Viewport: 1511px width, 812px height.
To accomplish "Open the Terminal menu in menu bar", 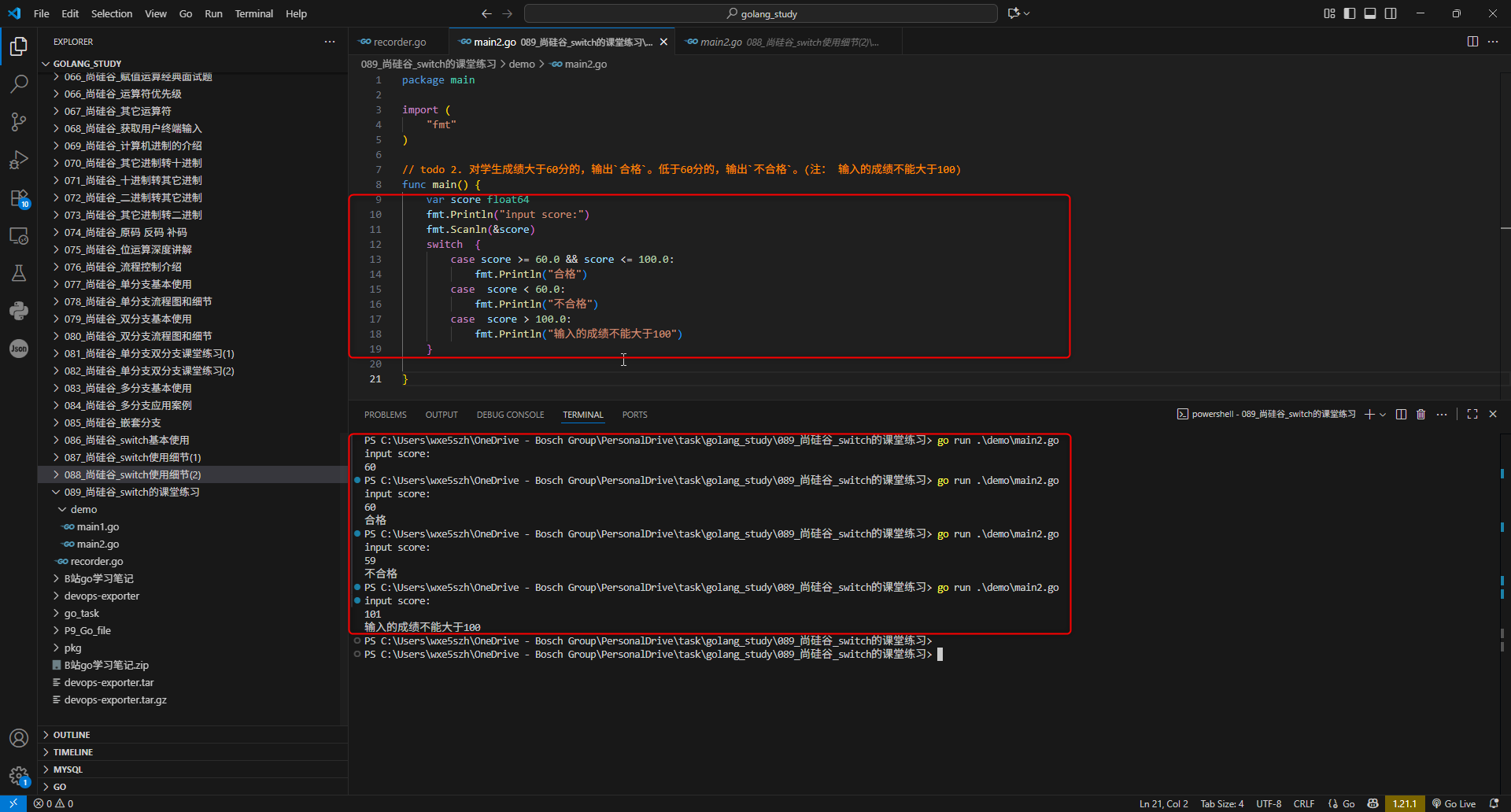I will [x=254, y=13].
